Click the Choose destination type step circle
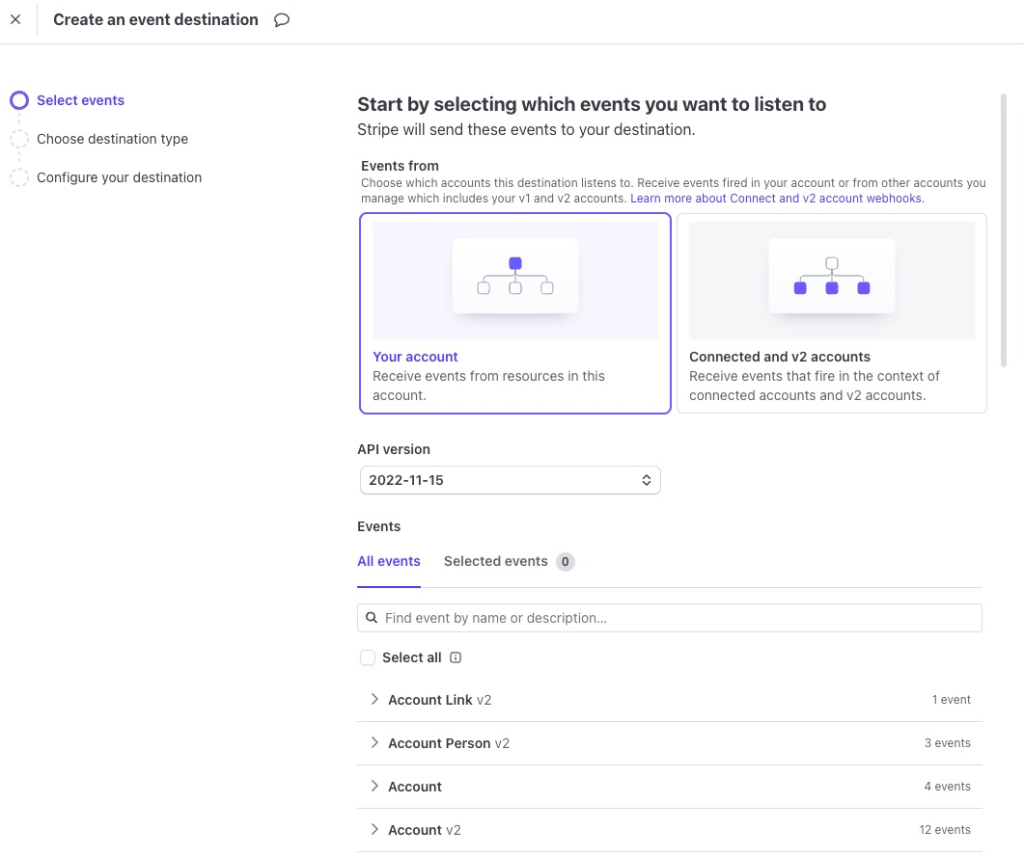This screenshot has width=1024, height=857. tap(19, 139)
